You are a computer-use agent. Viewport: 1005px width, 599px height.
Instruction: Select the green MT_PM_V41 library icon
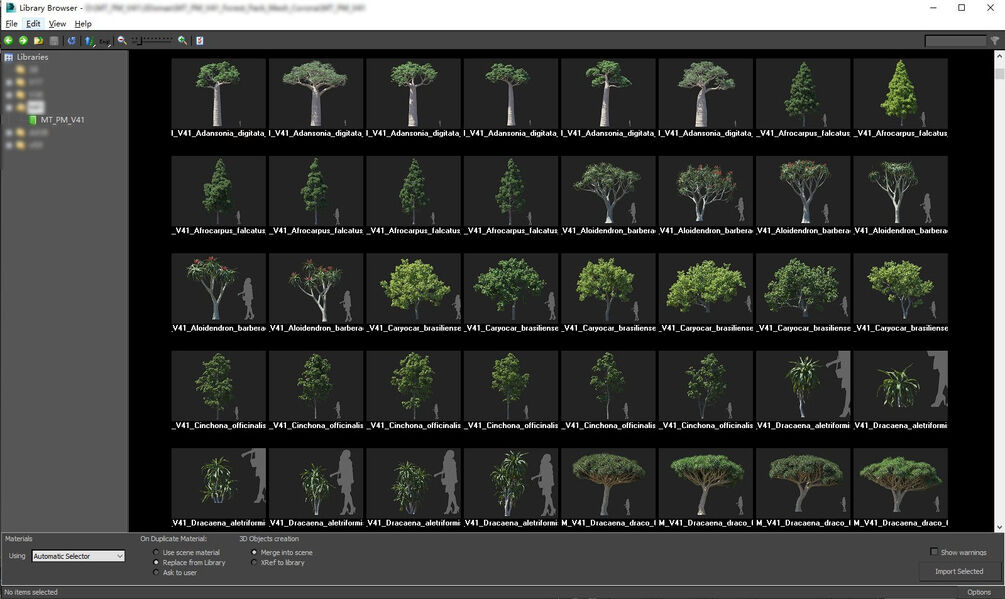tap(34, 119)
